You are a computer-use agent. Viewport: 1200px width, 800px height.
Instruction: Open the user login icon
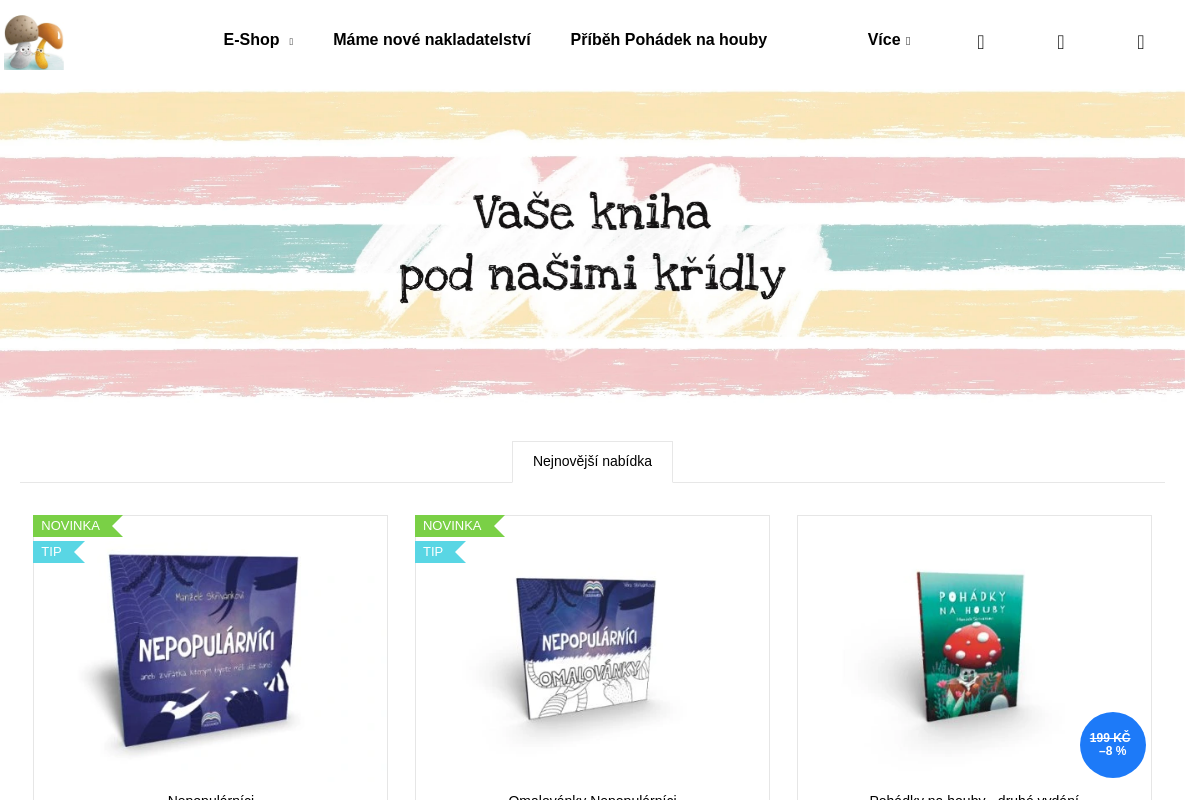click(1061, 42)
